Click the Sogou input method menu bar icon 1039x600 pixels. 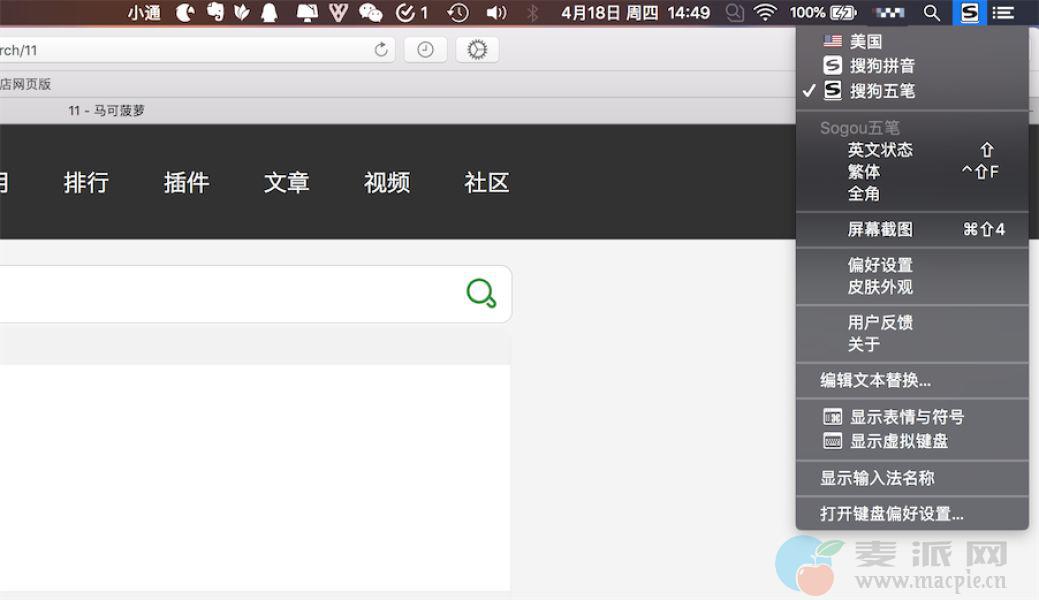(969, 13)
